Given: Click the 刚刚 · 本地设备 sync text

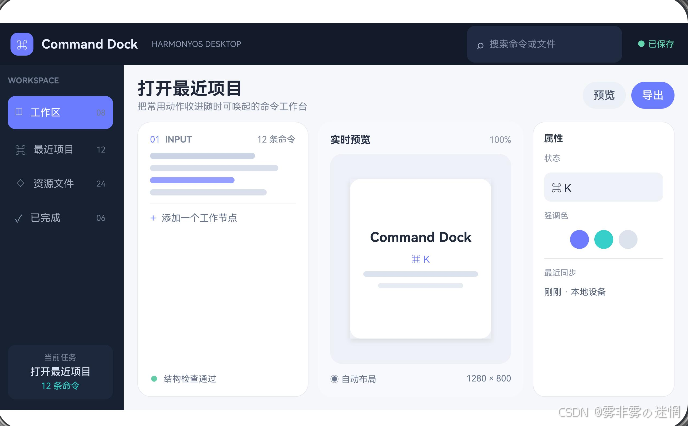Looking at the screenshot, I should (x=575, y=292).
